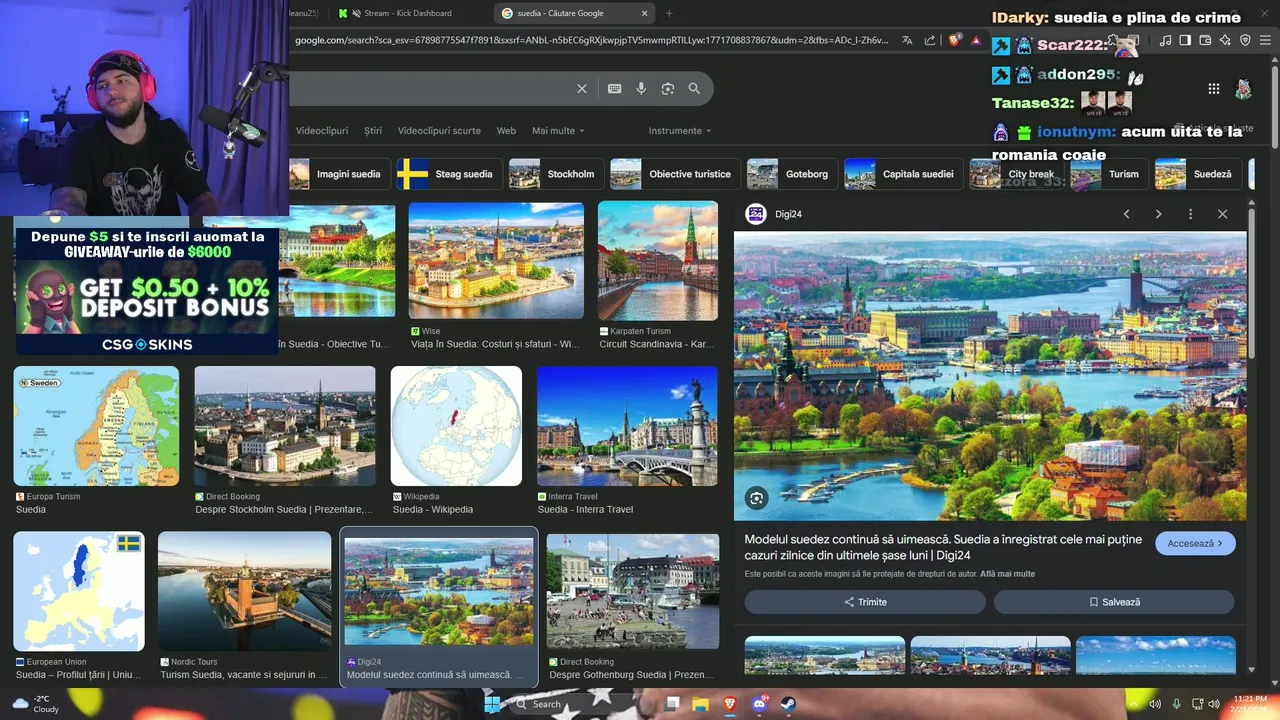This screenshot has width=1280, height=720.
Task: Select the Obiective turistice filter chip
Action: pyautogui.click(x=674, y=174)
